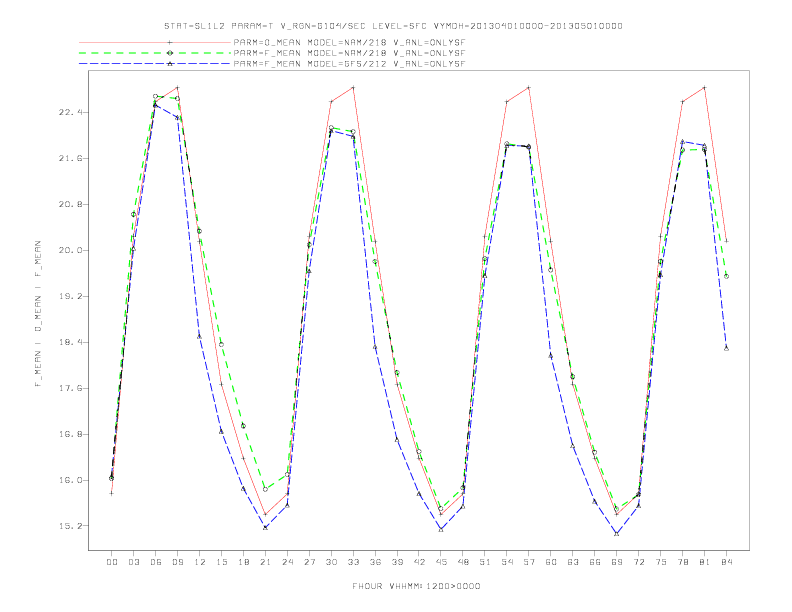This screenshot has height=612, width=792.
Task: Select the legend entry PARM=F_MEAN MODEL=NAM/218
Action: [x=349, y=53]
